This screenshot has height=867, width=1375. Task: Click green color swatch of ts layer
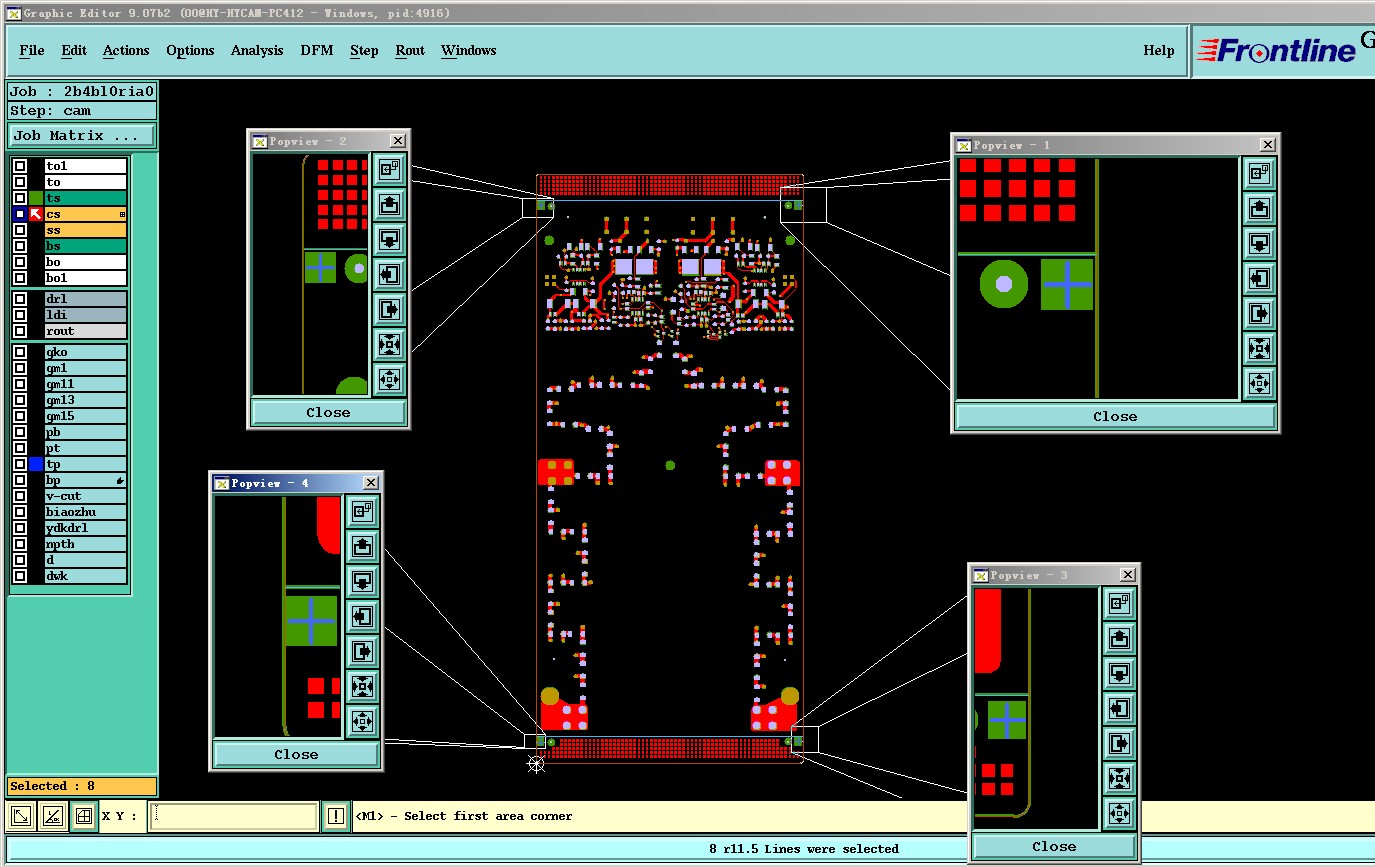click(36, 198)
